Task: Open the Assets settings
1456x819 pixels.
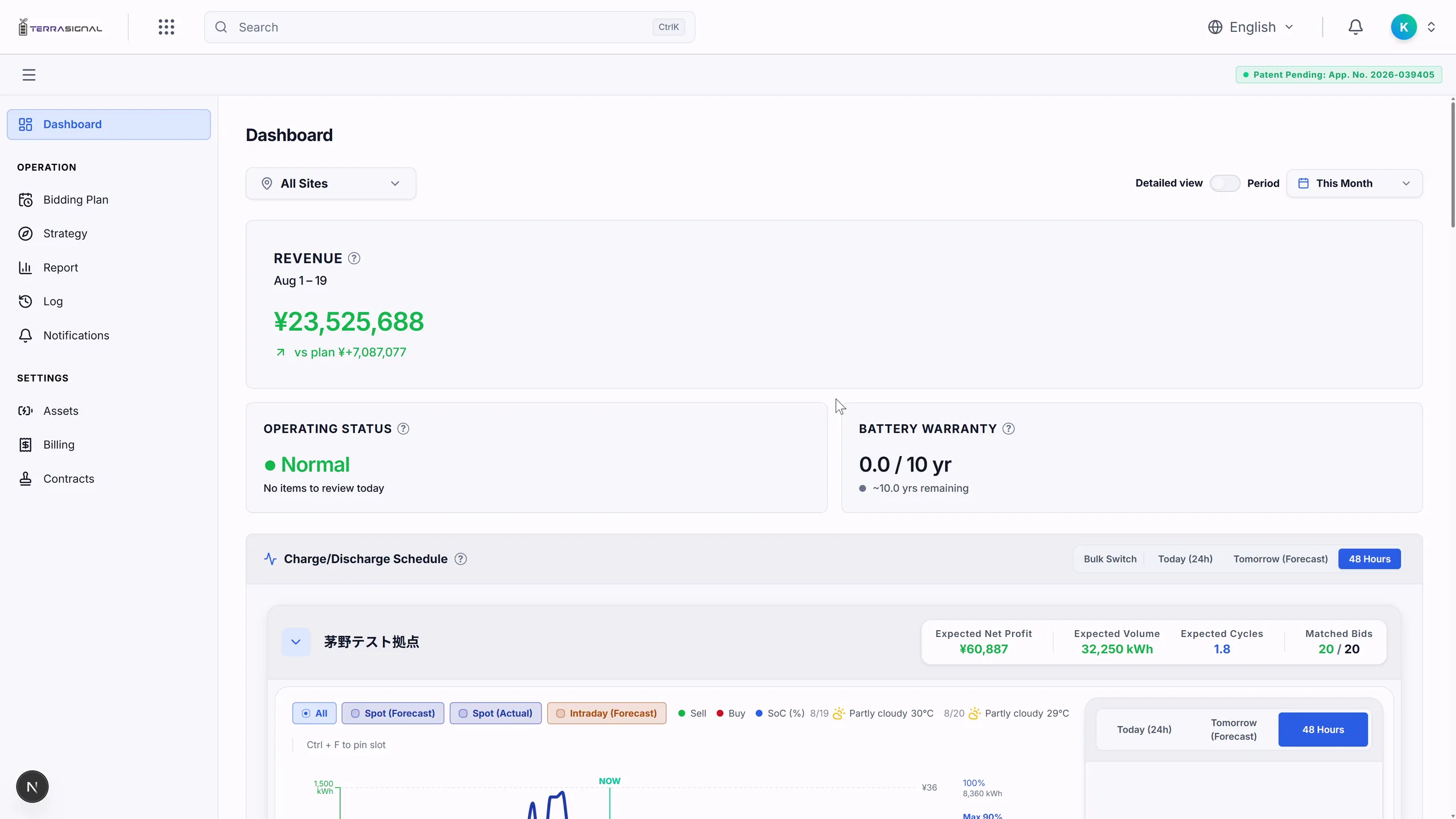Action: click(x=109, y=411)
